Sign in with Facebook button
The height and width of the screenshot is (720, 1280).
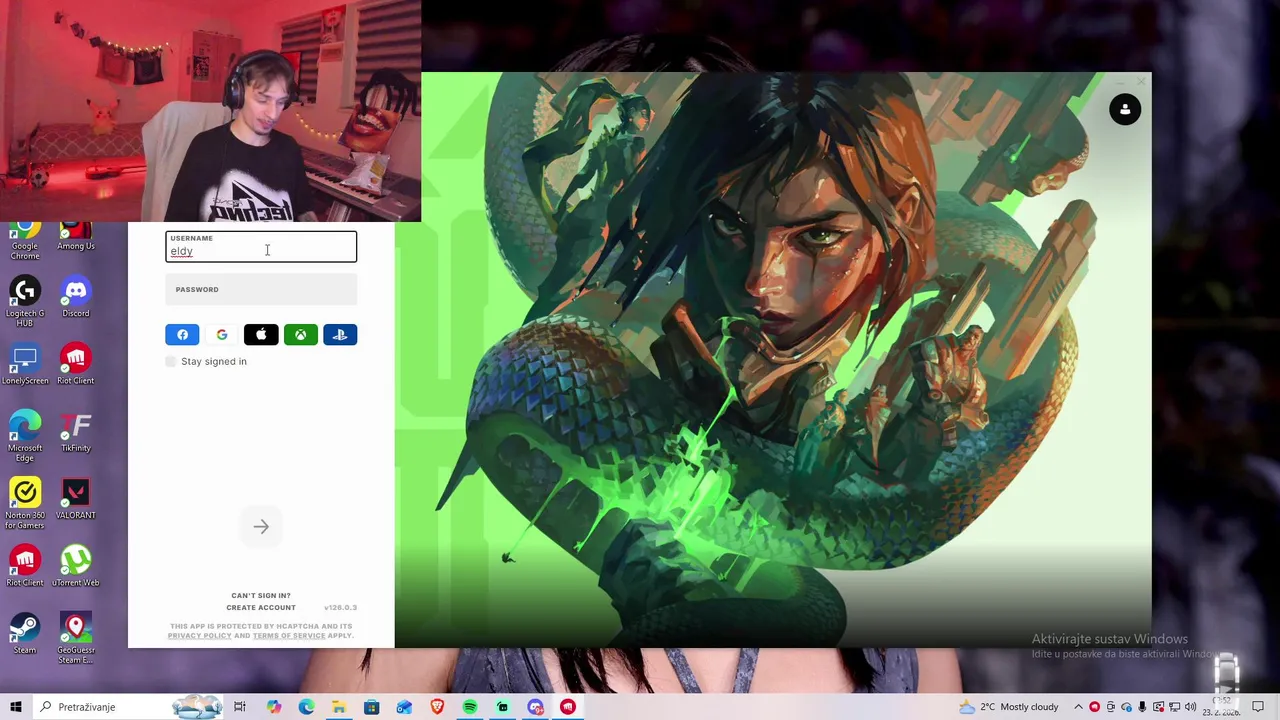tap(182, 335)
